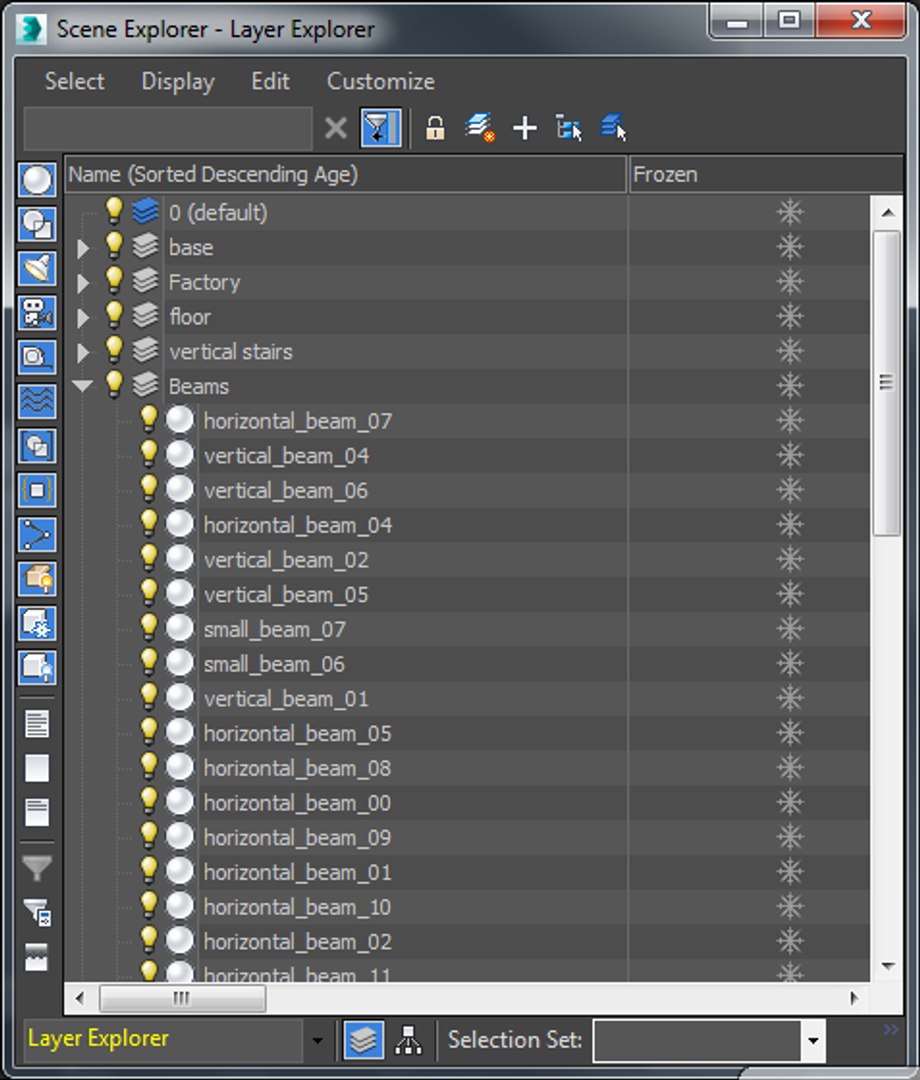
Task: Toggle visibility bulb of floor layer
Action: [114, 315]
